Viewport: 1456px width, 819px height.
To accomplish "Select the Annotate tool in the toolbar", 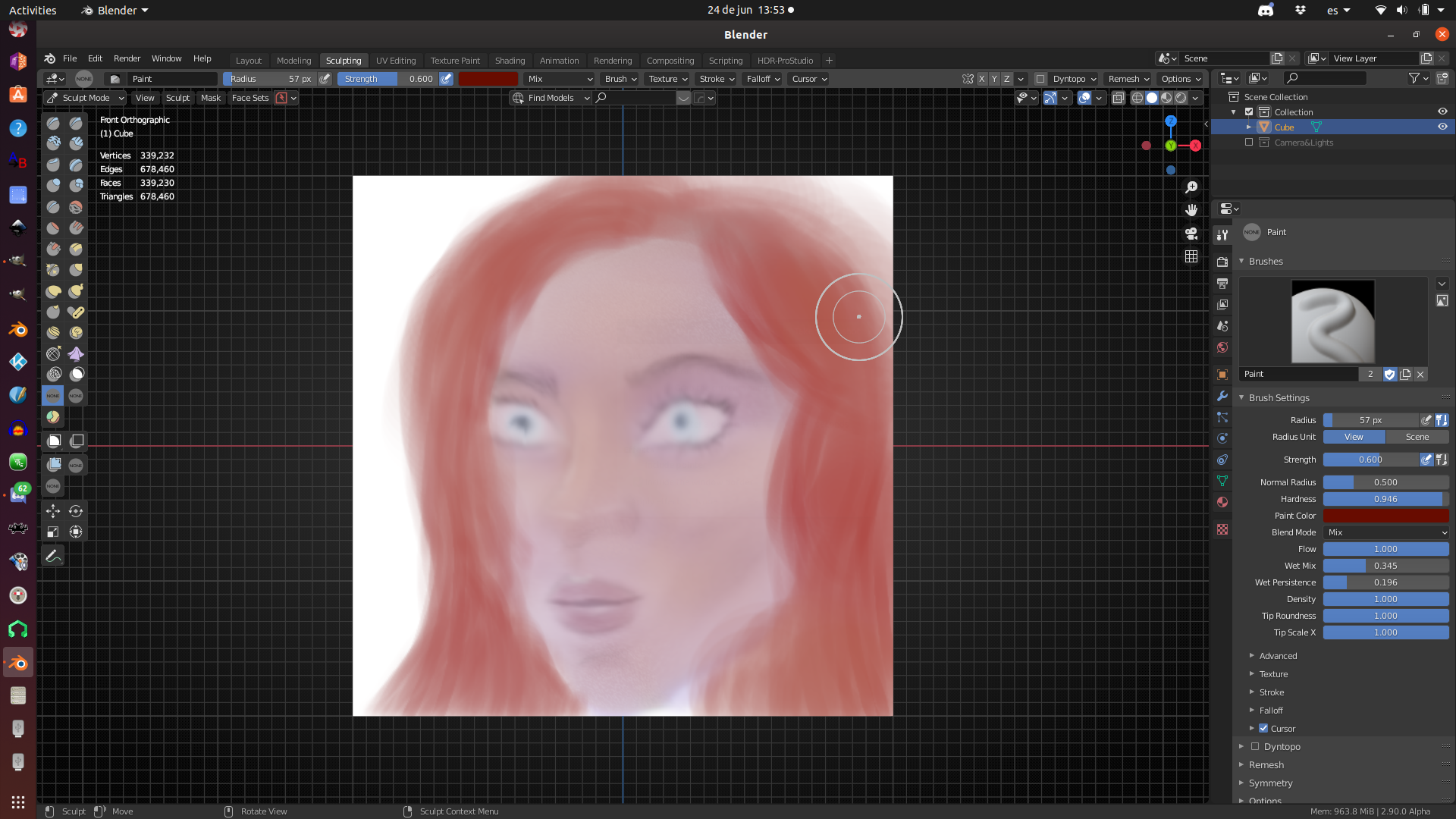I will (53, 556).
